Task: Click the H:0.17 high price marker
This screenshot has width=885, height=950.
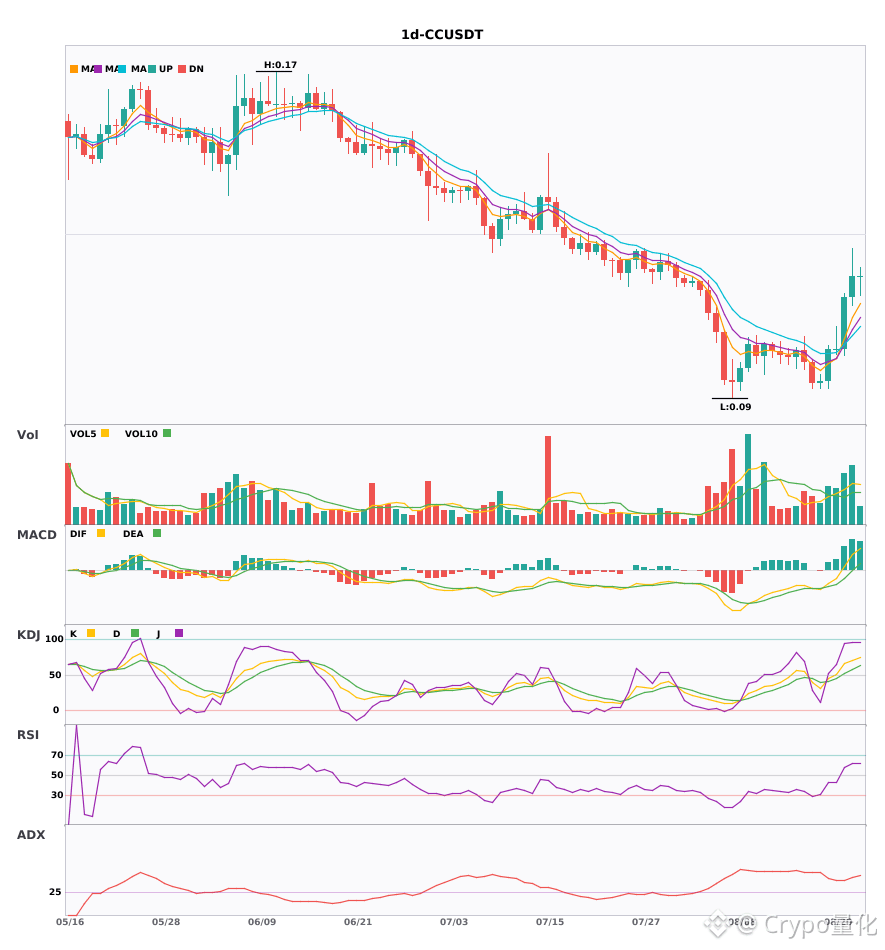Action: 280,65
